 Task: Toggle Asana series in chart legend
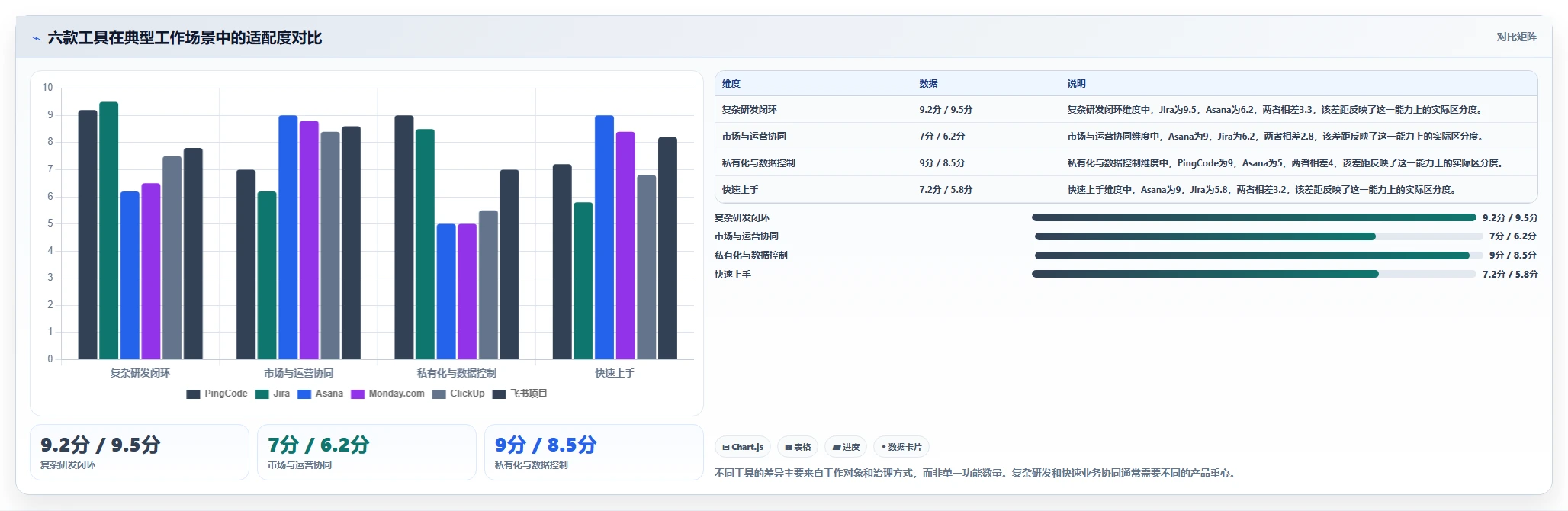coord(320,394)
